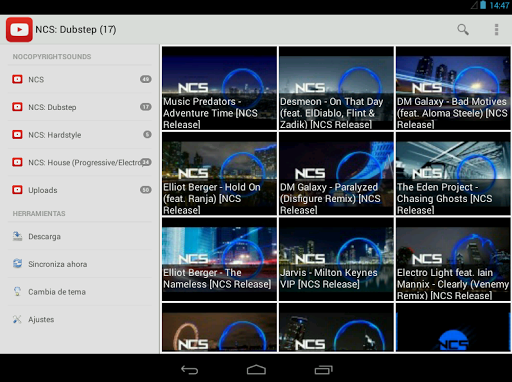
Task: Play The Eden Project - Chasing Ghosts
Action: coord(453,174)
